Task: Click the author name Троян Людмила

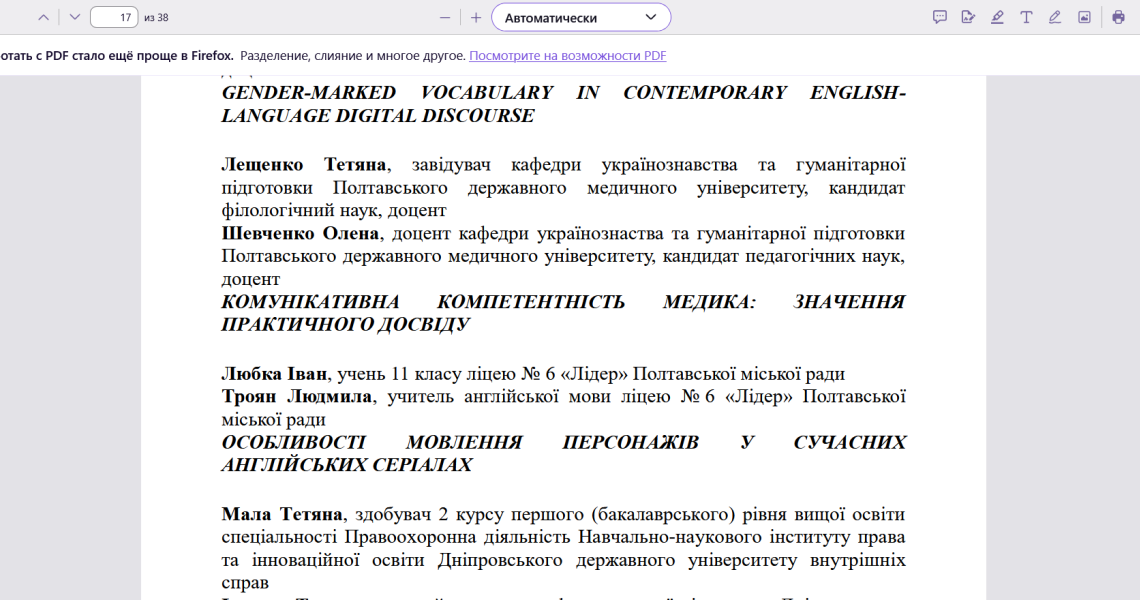Action: pyautogui.click(x=297, y=396)
